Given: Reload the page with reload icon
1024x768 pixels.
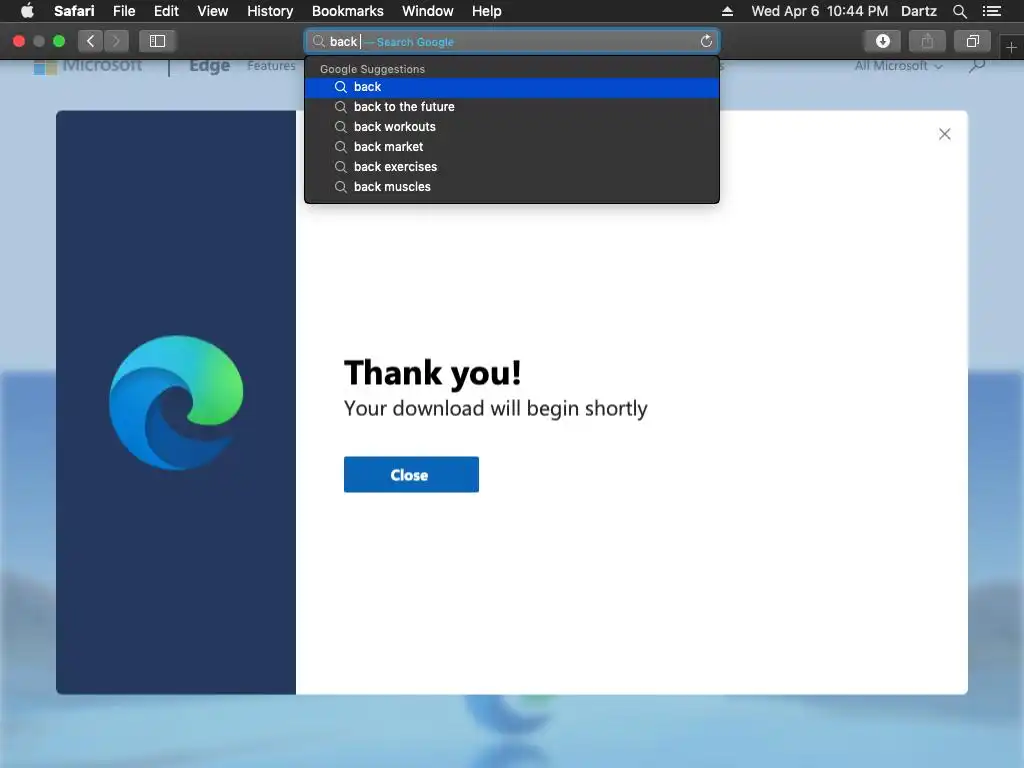Looking at the screenshot, I should tap(706, 41).
